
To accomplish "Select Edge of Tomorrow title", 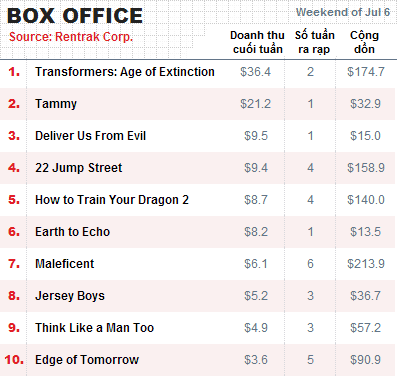I will click(x=87, y=360).
